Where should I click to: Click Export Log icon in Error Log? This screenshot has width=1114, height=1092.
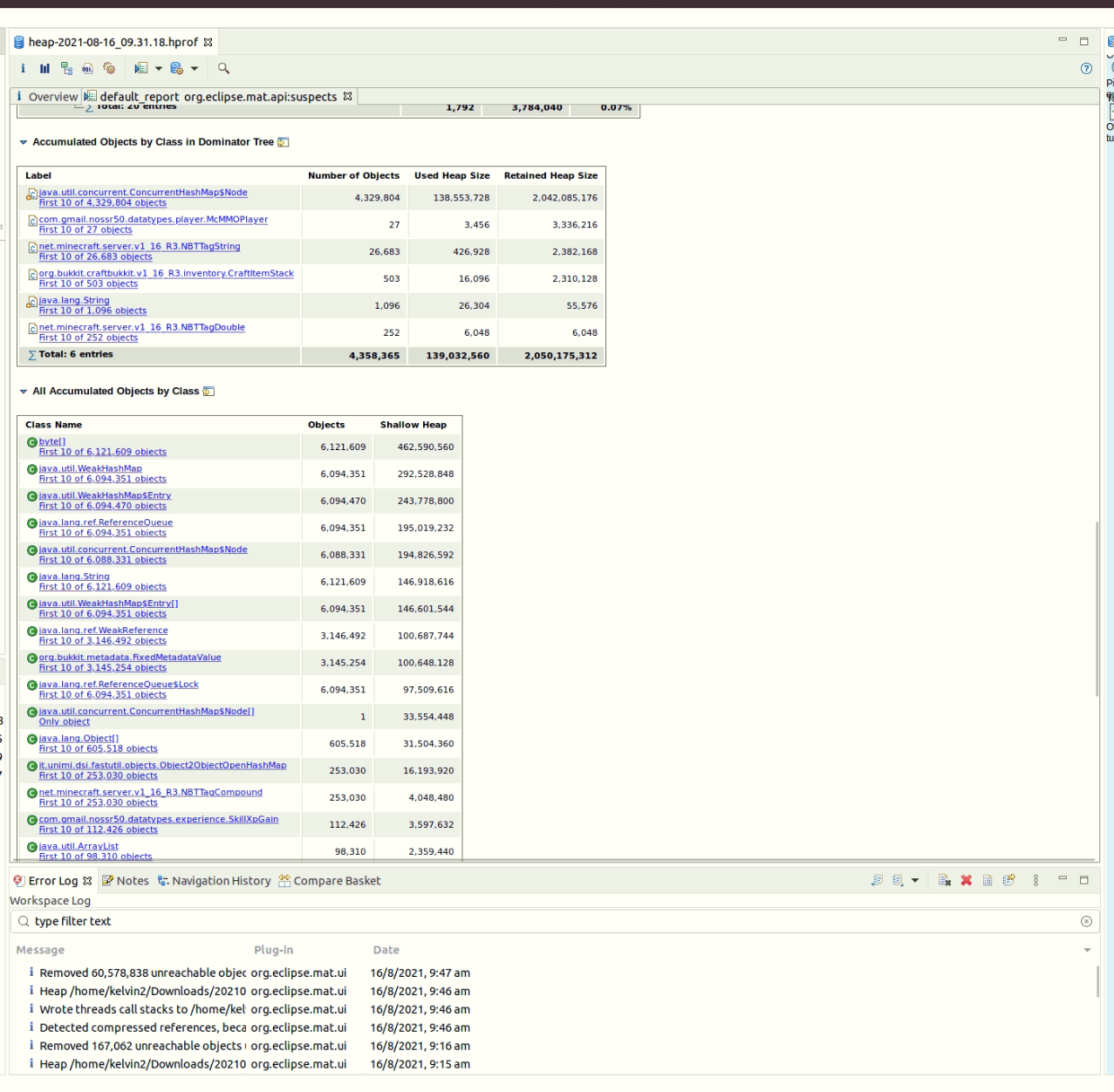click(x=877, y=880)
